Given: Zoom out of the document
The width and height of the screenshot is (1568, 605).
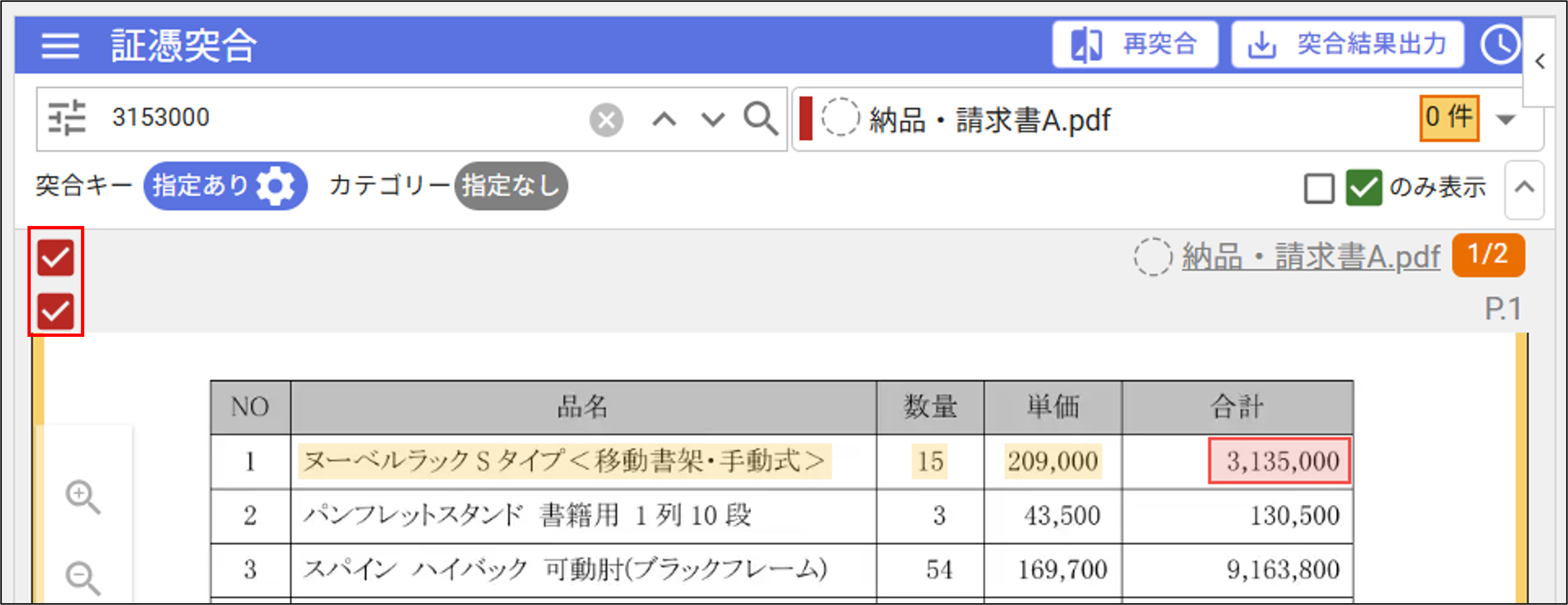Looking at the screenshot, I should [83, 577].
